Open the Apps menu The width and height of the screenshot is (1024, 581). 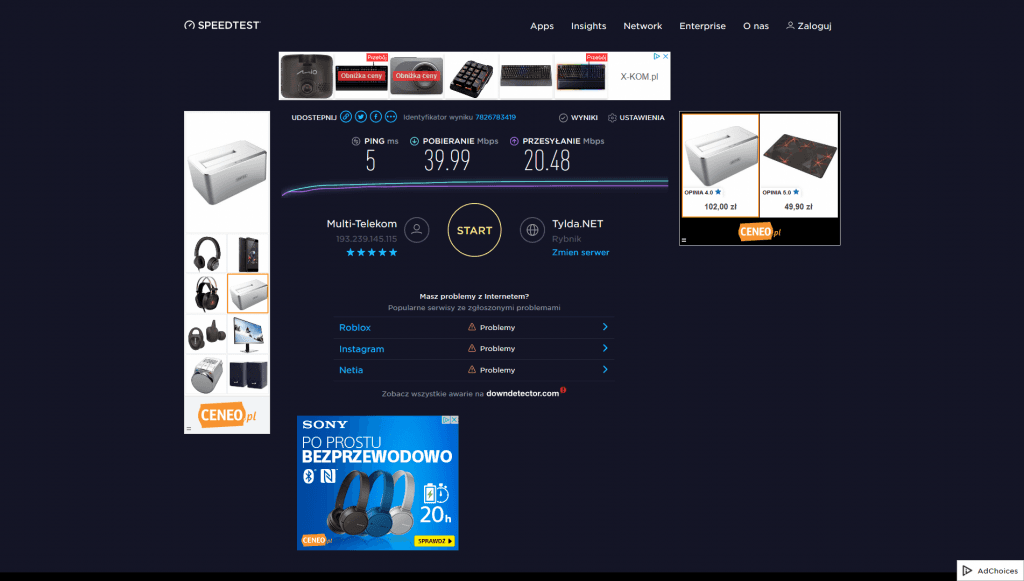(x=541, y=26)
